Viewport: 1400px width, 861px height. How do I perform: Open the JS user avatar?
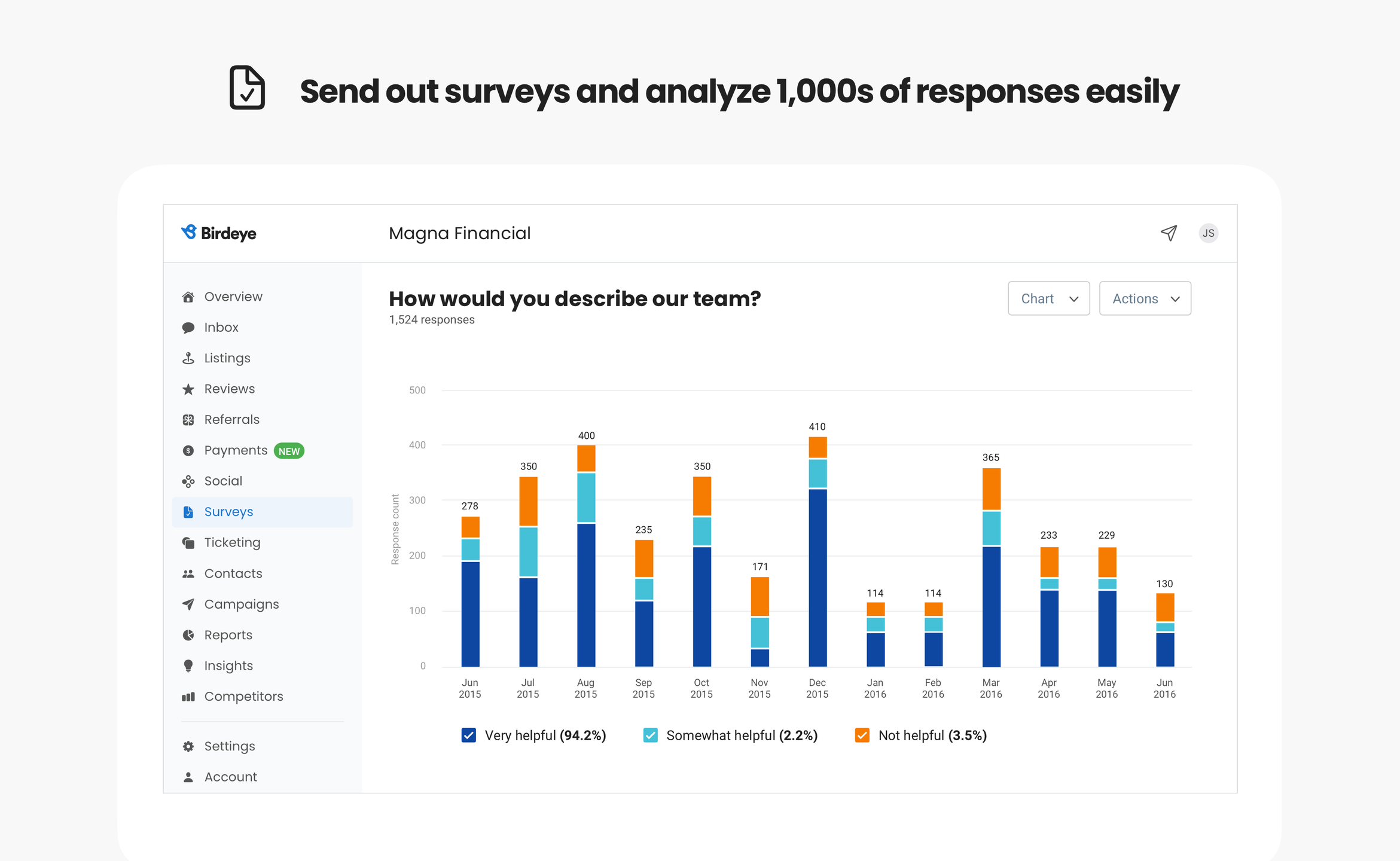[x=1208, y=233]
